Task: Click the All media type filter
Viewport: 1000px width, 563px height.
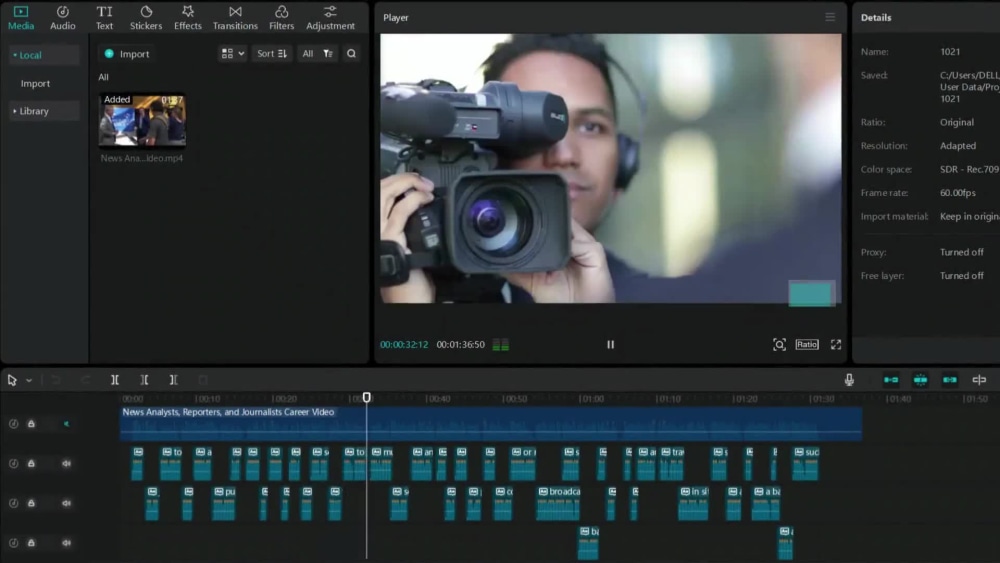Action: pos(308,54)
